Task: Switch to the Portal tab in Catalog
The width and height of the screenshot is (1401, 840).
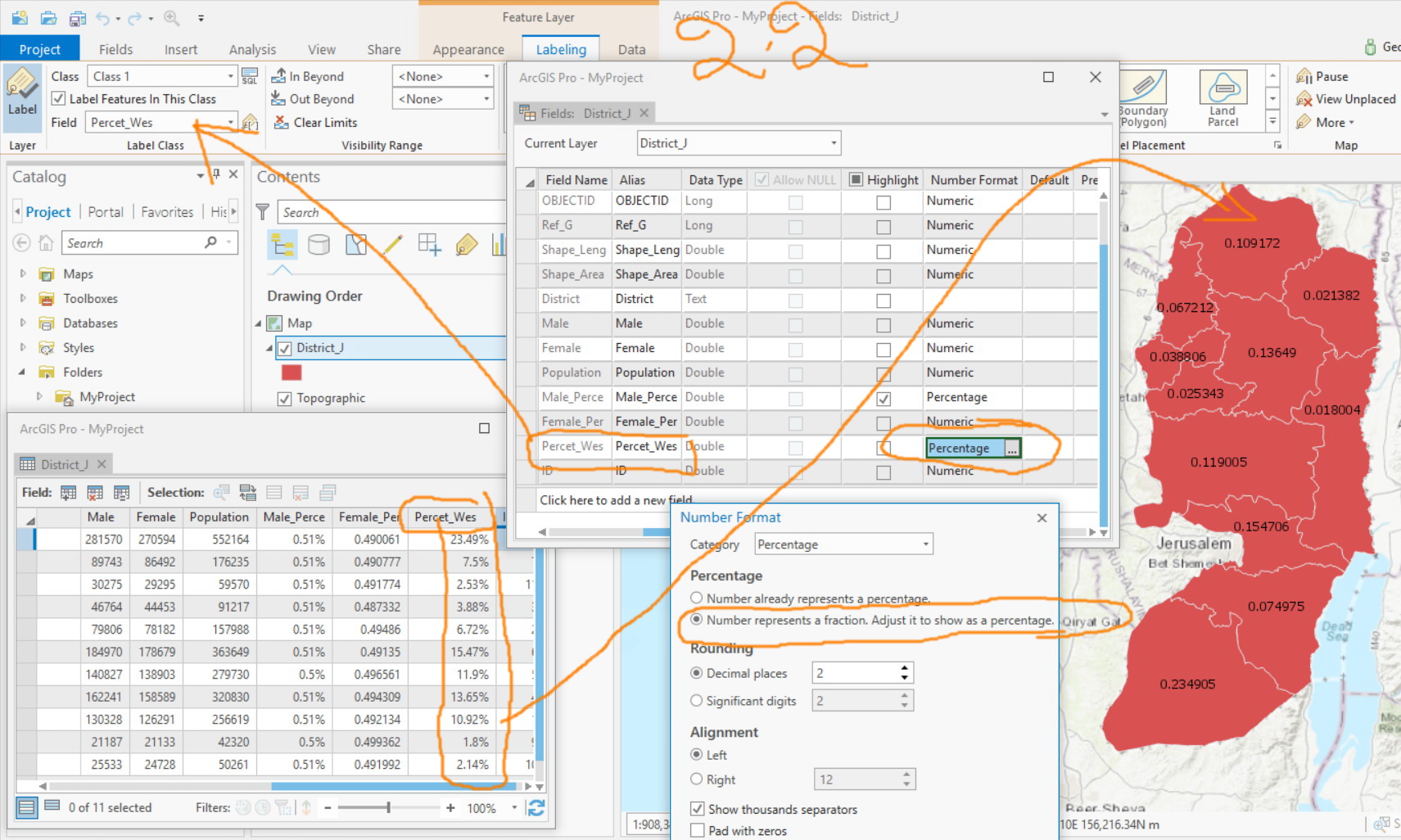Action: coord(106,212)
